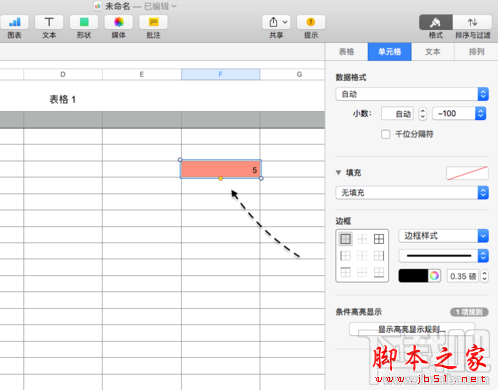Open the color wheel picker for border
Screen dimensions: 498x390
[x=434, y=276]
